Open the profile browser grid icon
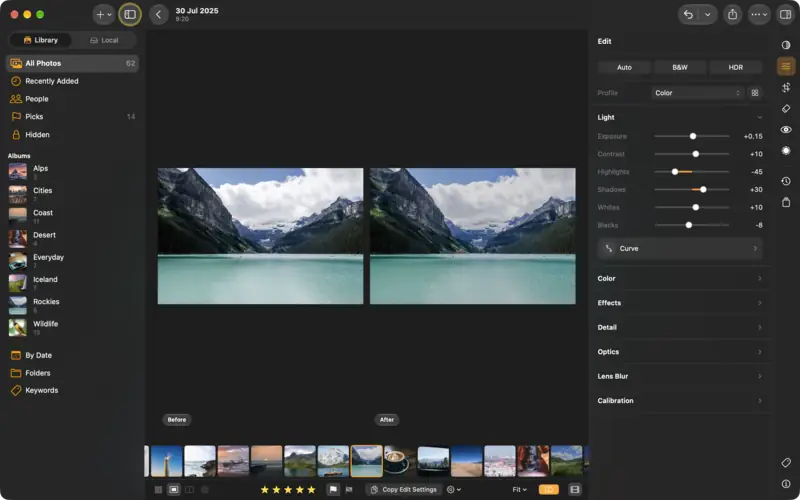800x500 pixels. tap(755, 93)
